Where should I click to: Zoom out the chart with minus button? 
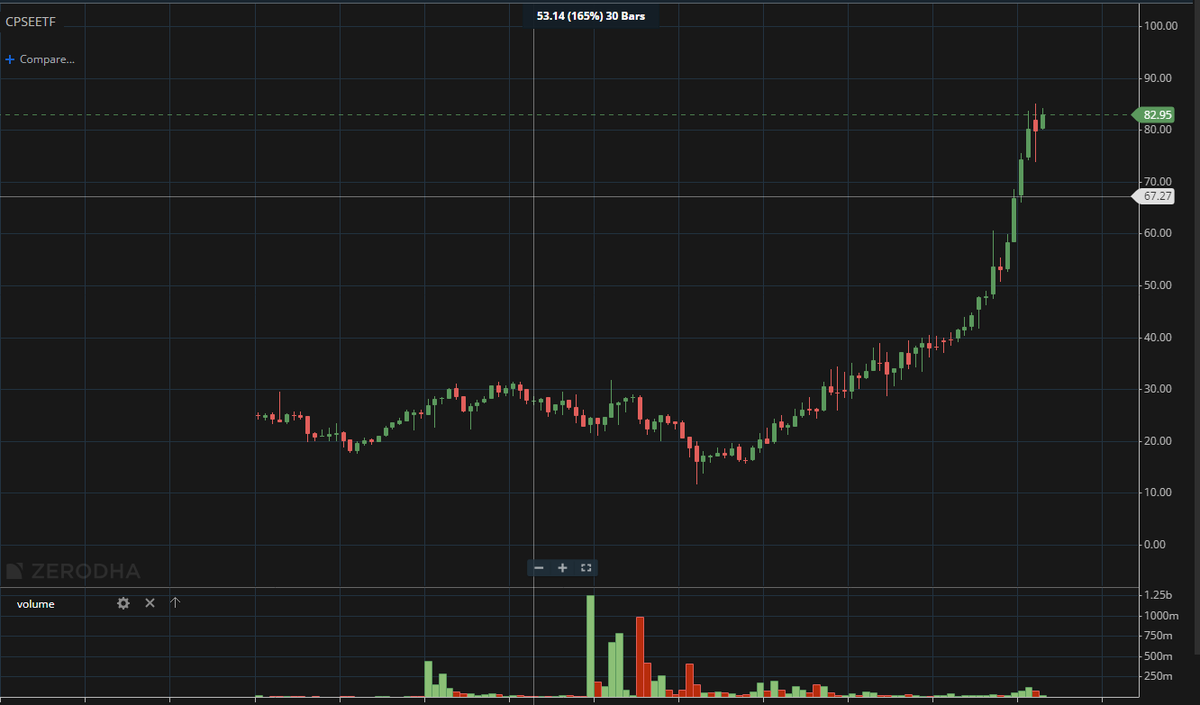[539, 568]
